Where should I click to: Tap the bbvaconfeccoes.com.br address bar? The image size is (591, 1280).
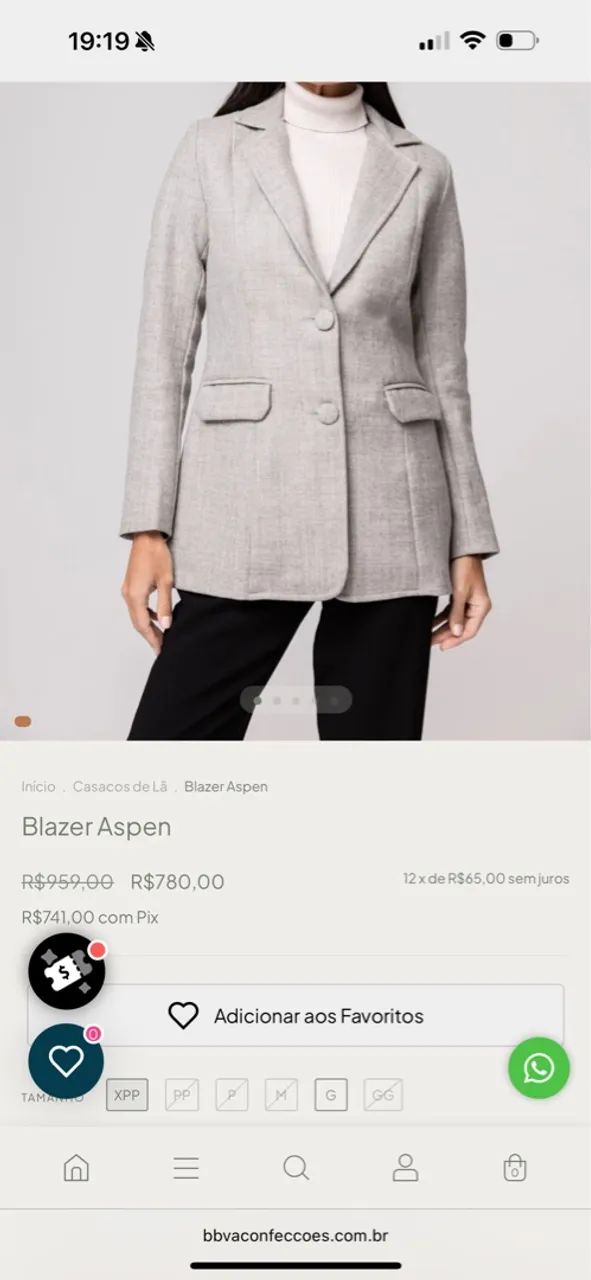[x=295, y=1236]
